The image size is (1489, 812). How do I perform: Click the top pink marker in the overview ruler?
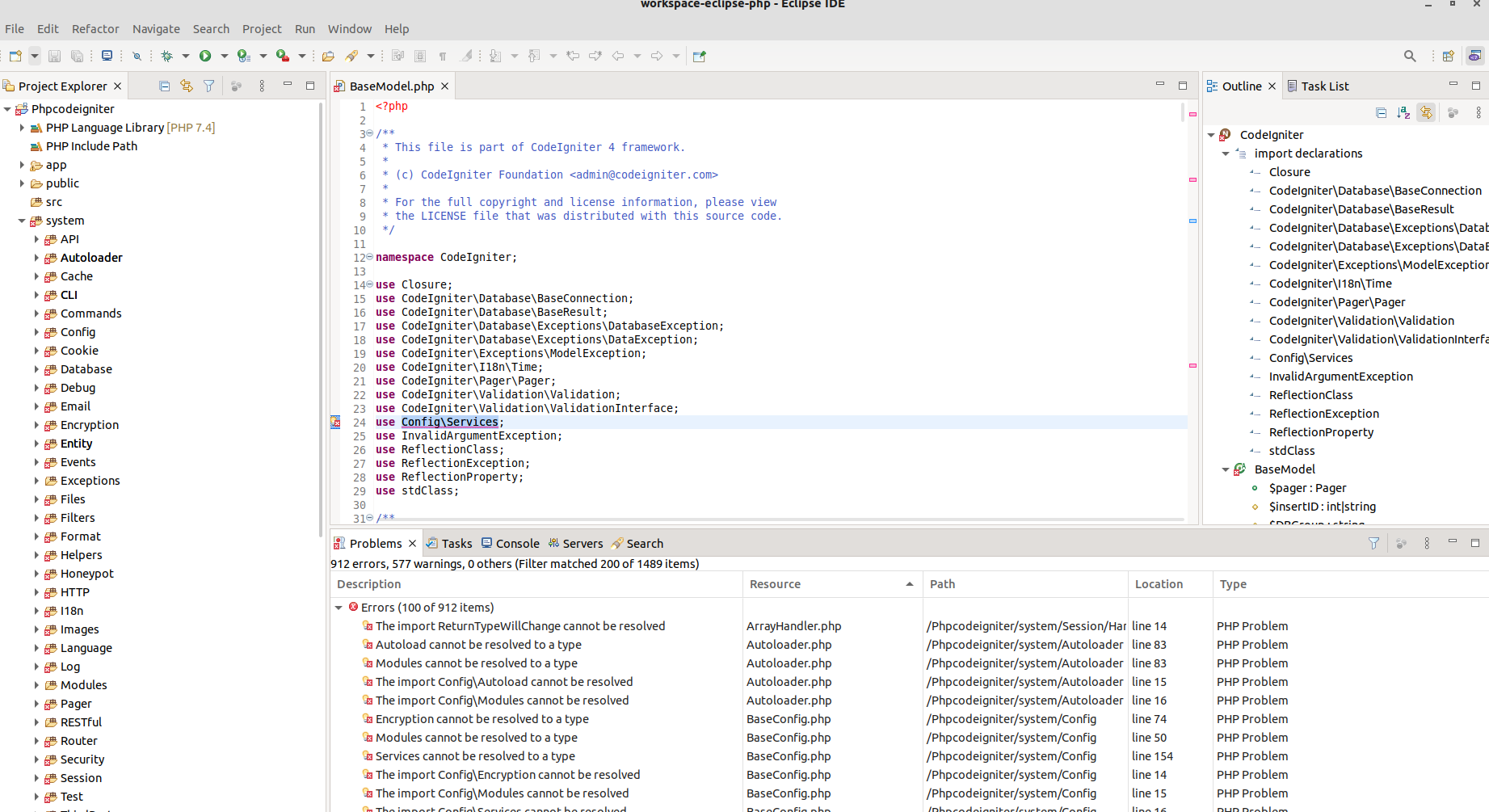(x=1192, y=114)
